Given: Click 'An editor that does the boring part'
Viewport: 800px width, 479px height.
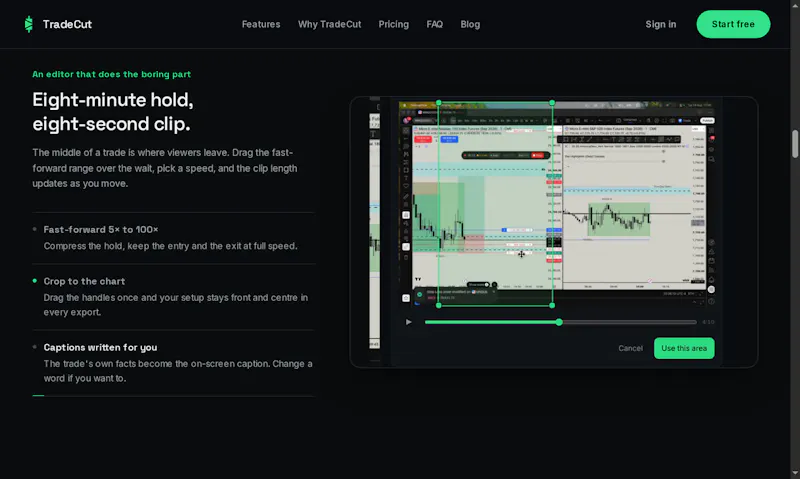Looking at the screenshot, I should 111,74.
